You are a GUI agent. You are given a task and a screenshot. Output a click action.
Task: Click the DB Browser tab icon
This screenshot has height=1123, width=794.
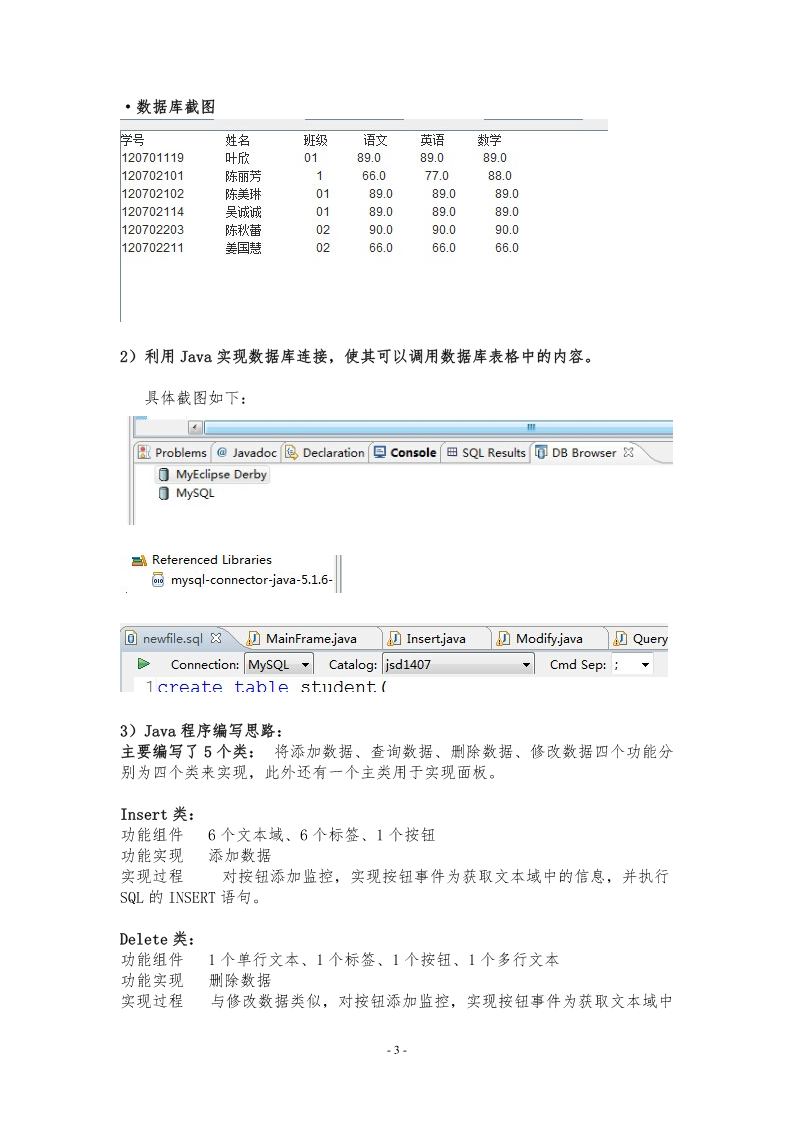541,453
